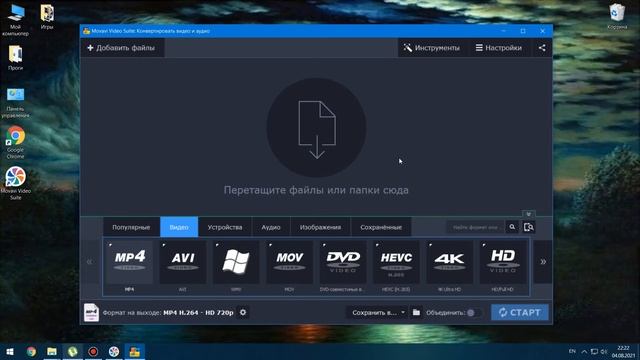
Task: Switch to the Аудио tab
Action: (271, 227)
